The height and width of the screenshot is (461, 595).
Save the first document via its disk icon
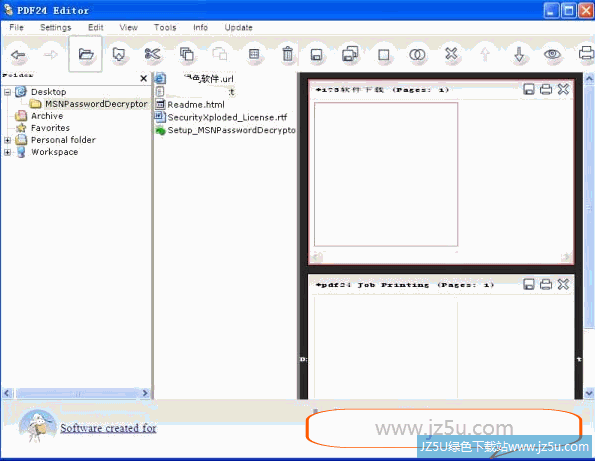tap(529, 89)
